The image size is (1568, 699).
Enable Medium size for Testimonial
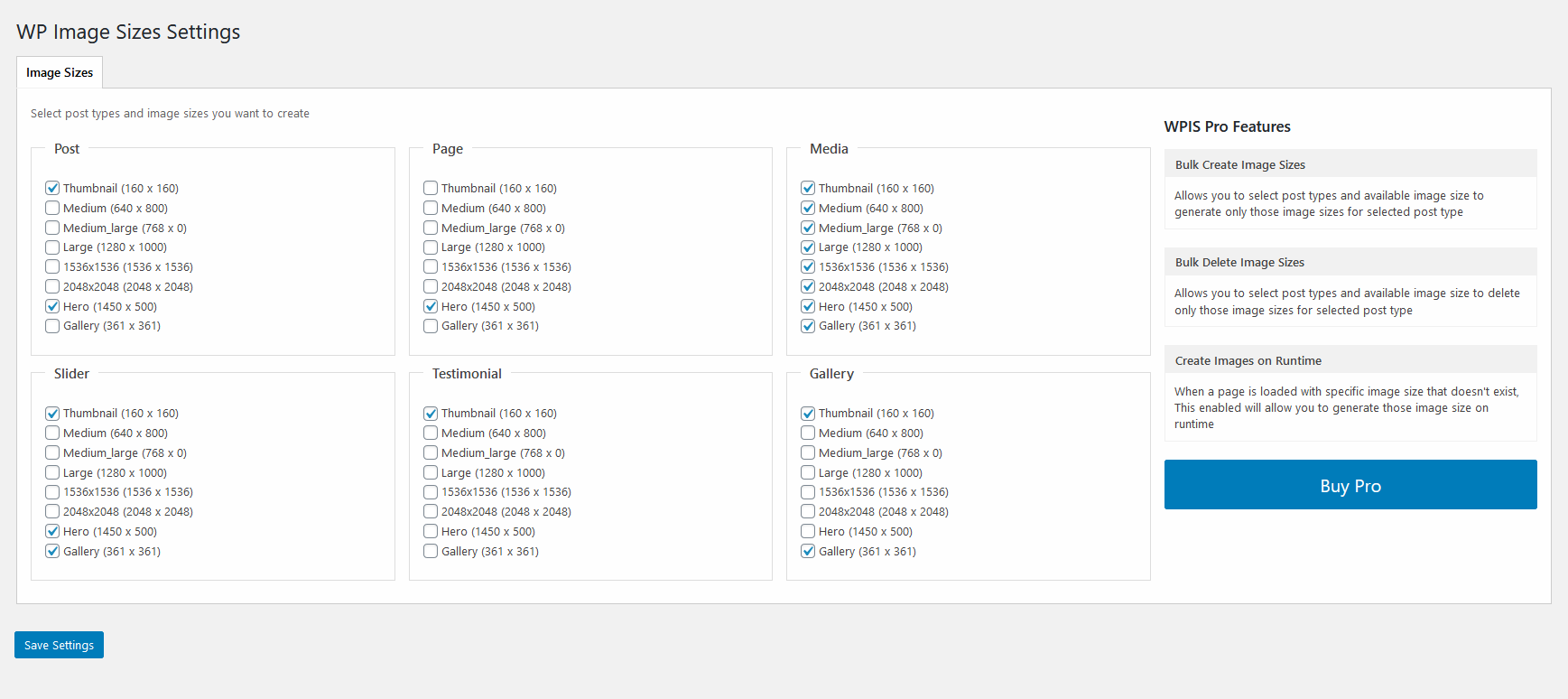tap(431, 433)
